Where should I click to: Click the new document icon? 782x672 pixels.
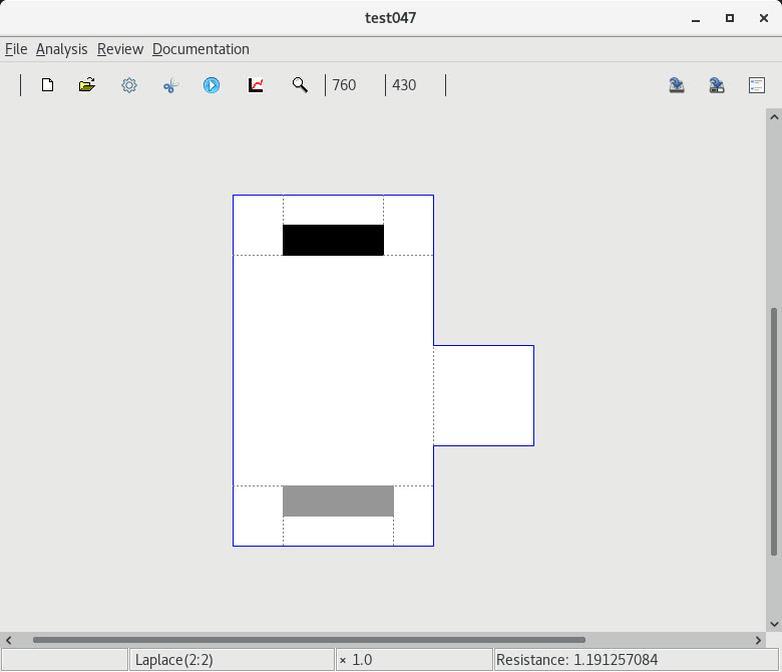click(47, 85)
